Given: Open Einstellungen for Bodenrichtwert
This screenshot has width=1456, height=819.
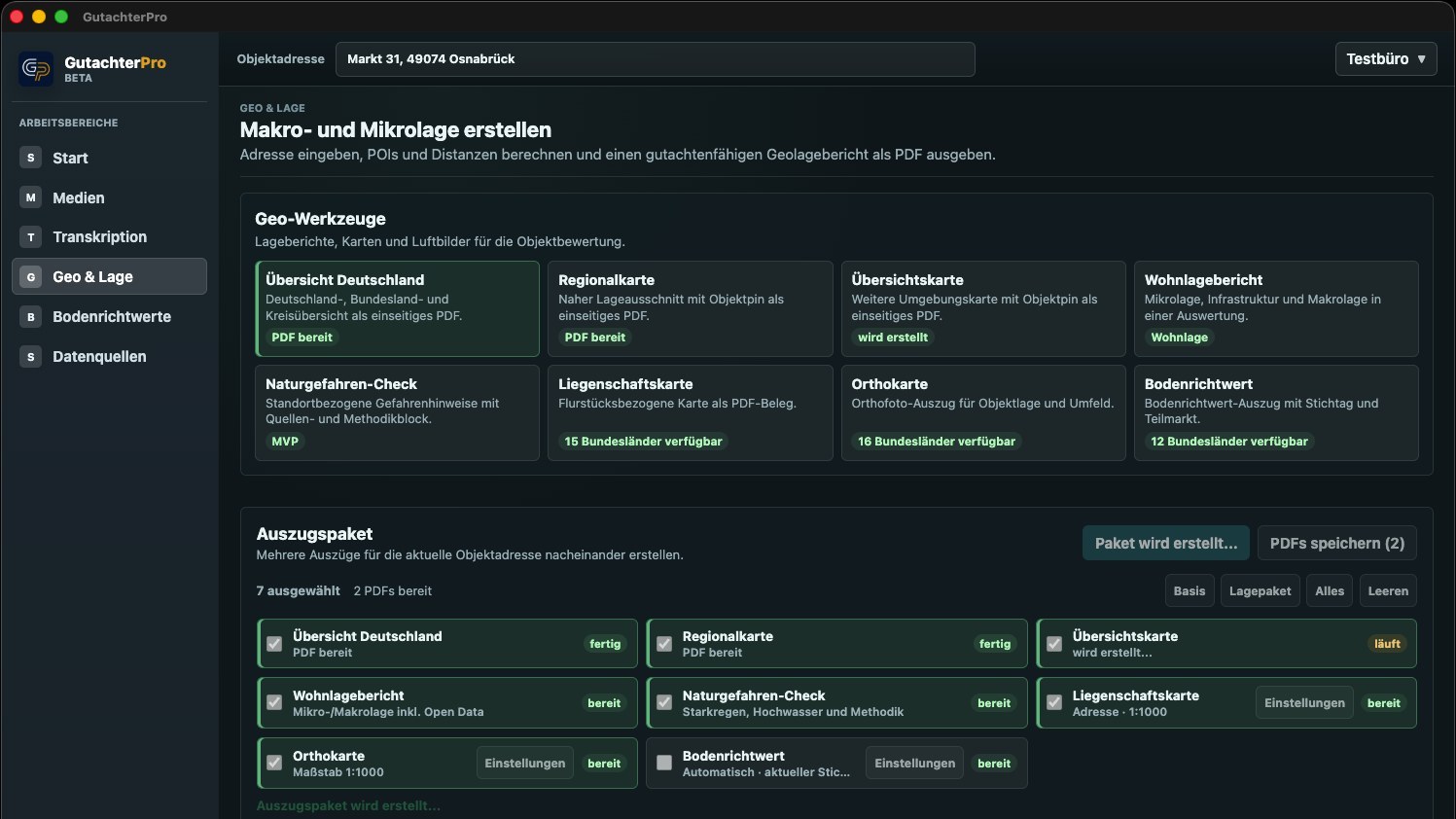Looking at the screenshot, I should [915, 764].
